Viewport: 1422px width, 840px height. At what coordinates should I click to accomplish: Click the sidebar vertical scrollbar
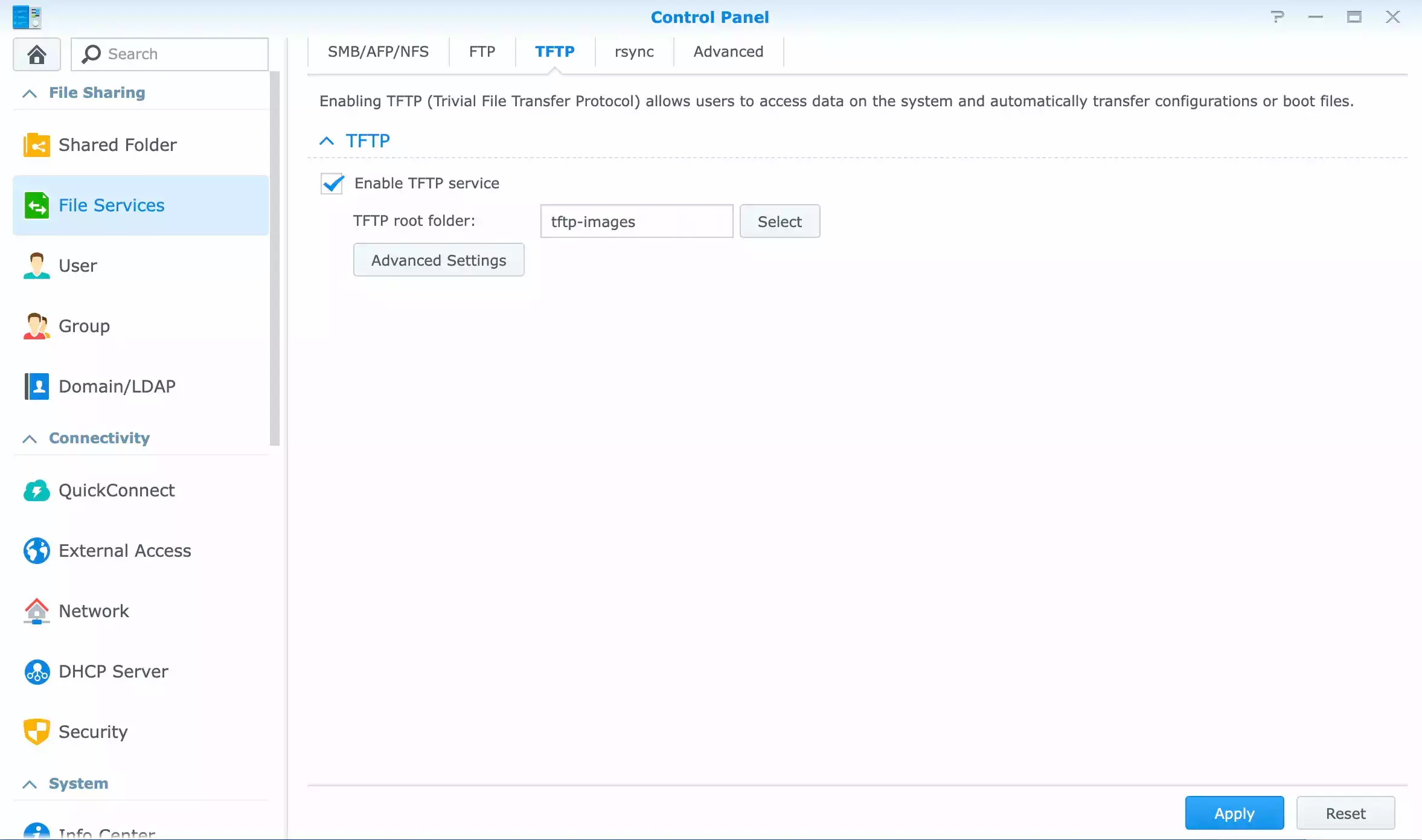[275, 260]
